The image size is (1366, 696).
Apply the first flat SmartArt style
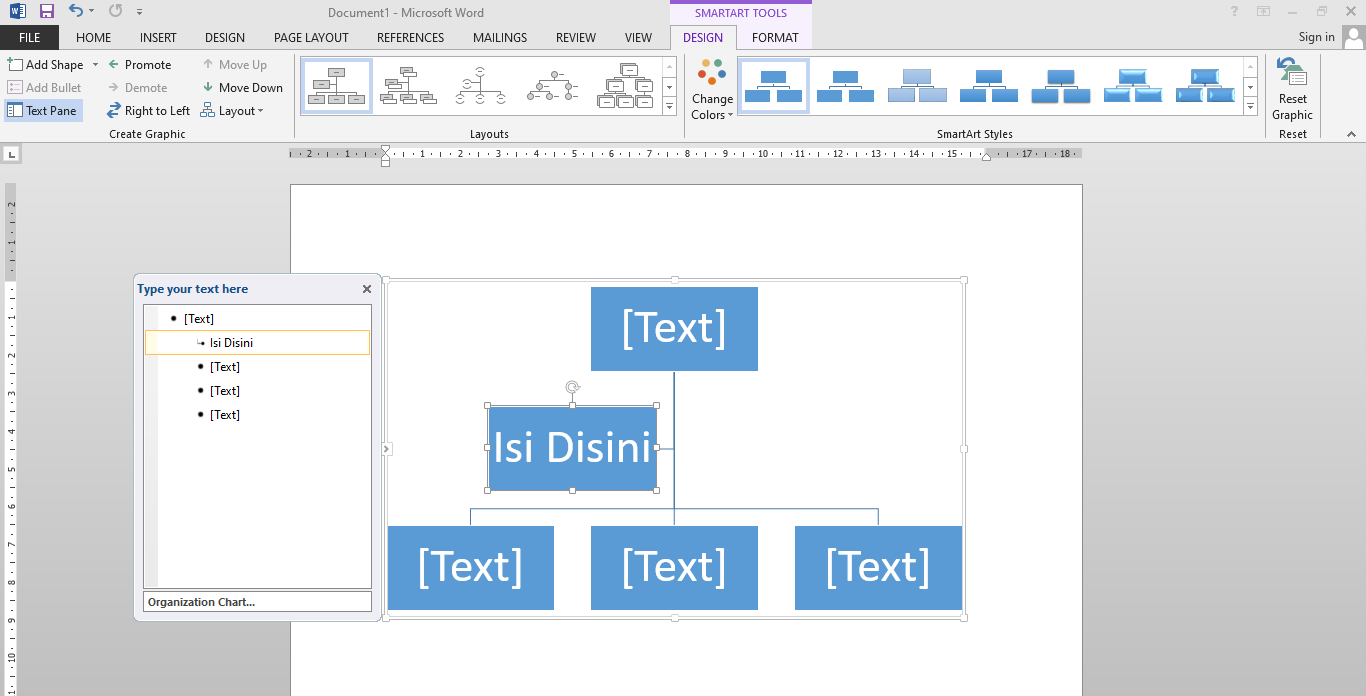pos(774,86)
